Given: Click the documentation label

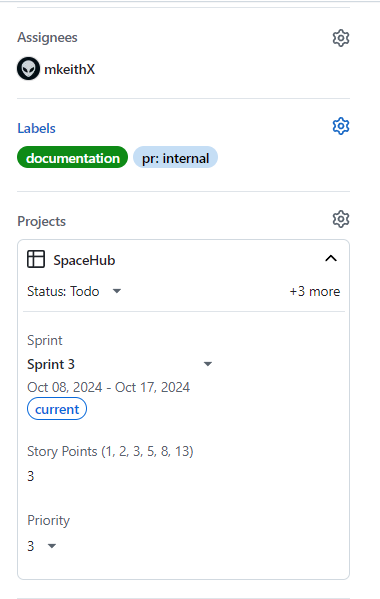Looking at the screenshot, I should pyautogui.click(x=73, y=157).
